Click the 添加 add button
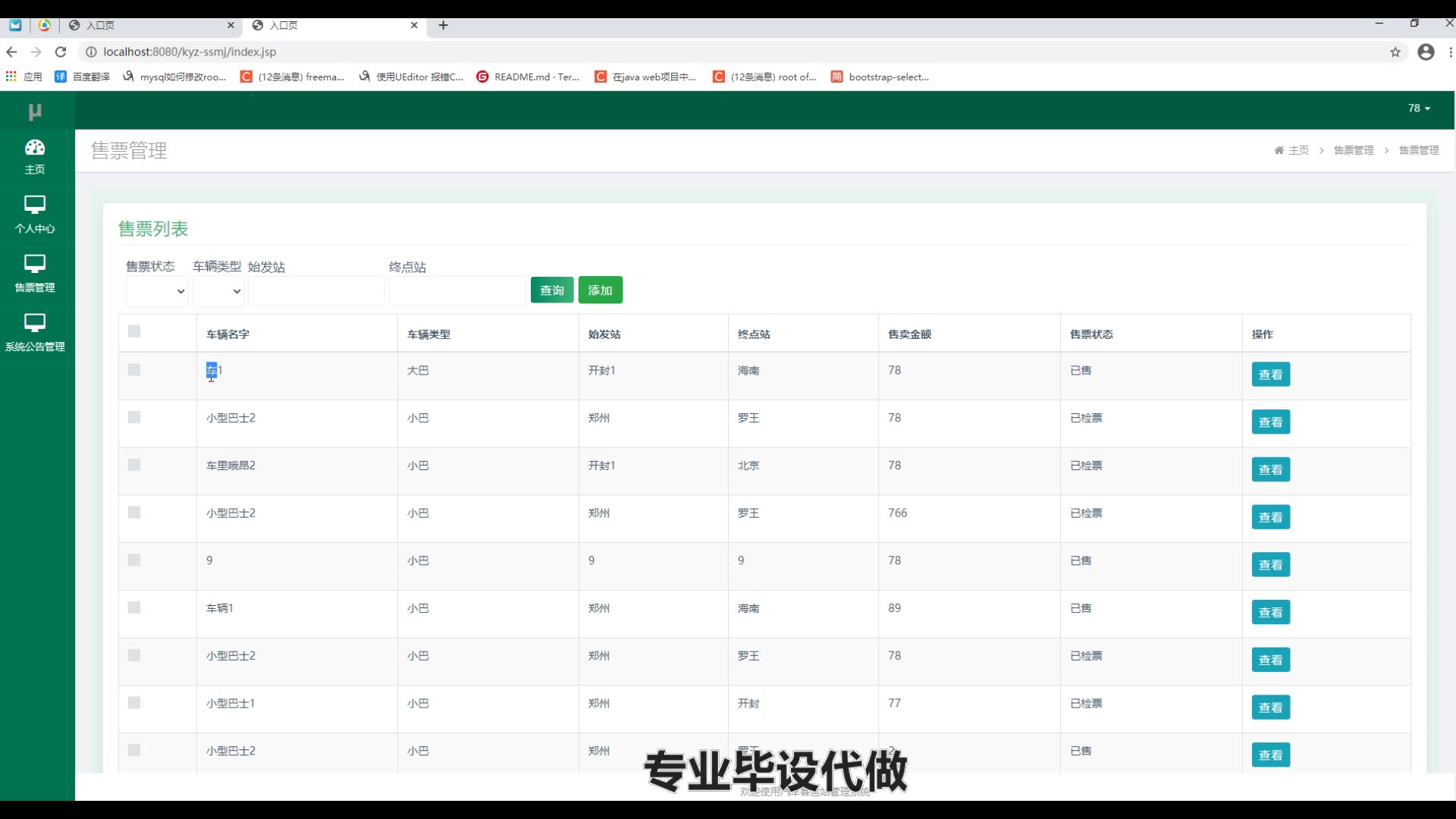Screen dimensions: 1456x819 tap(600, 290)
